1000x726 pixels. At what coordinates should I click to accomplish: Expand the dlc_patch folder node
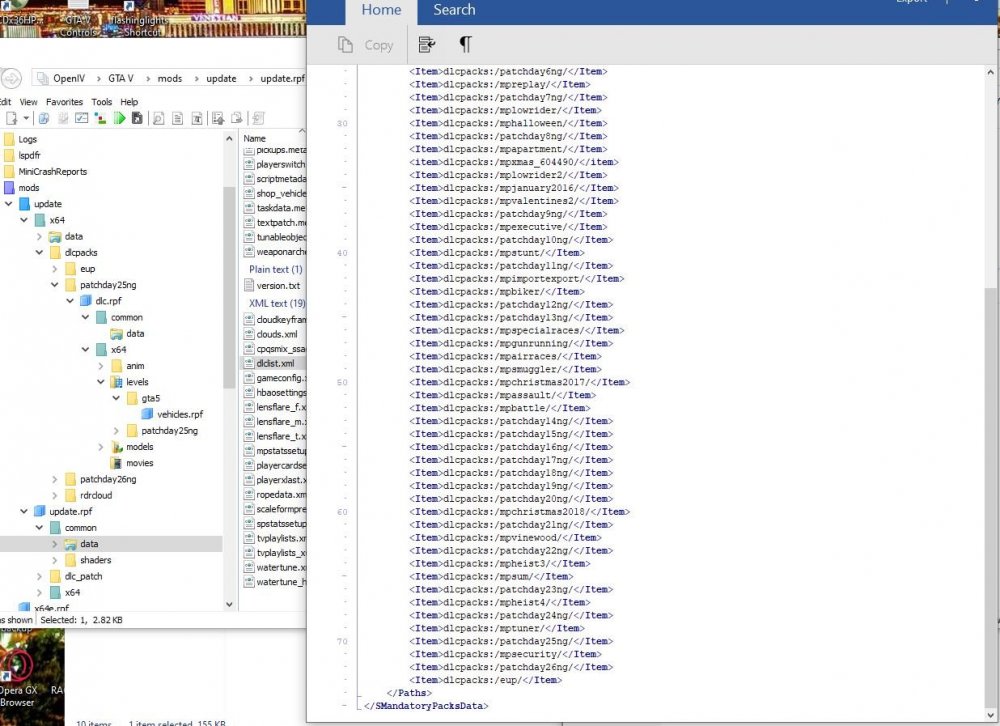click(x=39, y=576)
